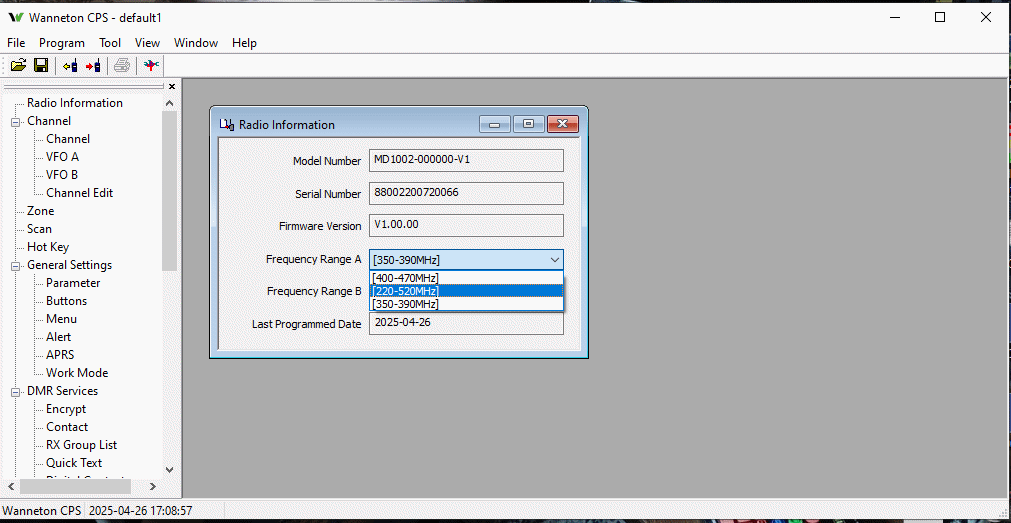
Task: Open the APRS tree item
Action: [60, 355]
